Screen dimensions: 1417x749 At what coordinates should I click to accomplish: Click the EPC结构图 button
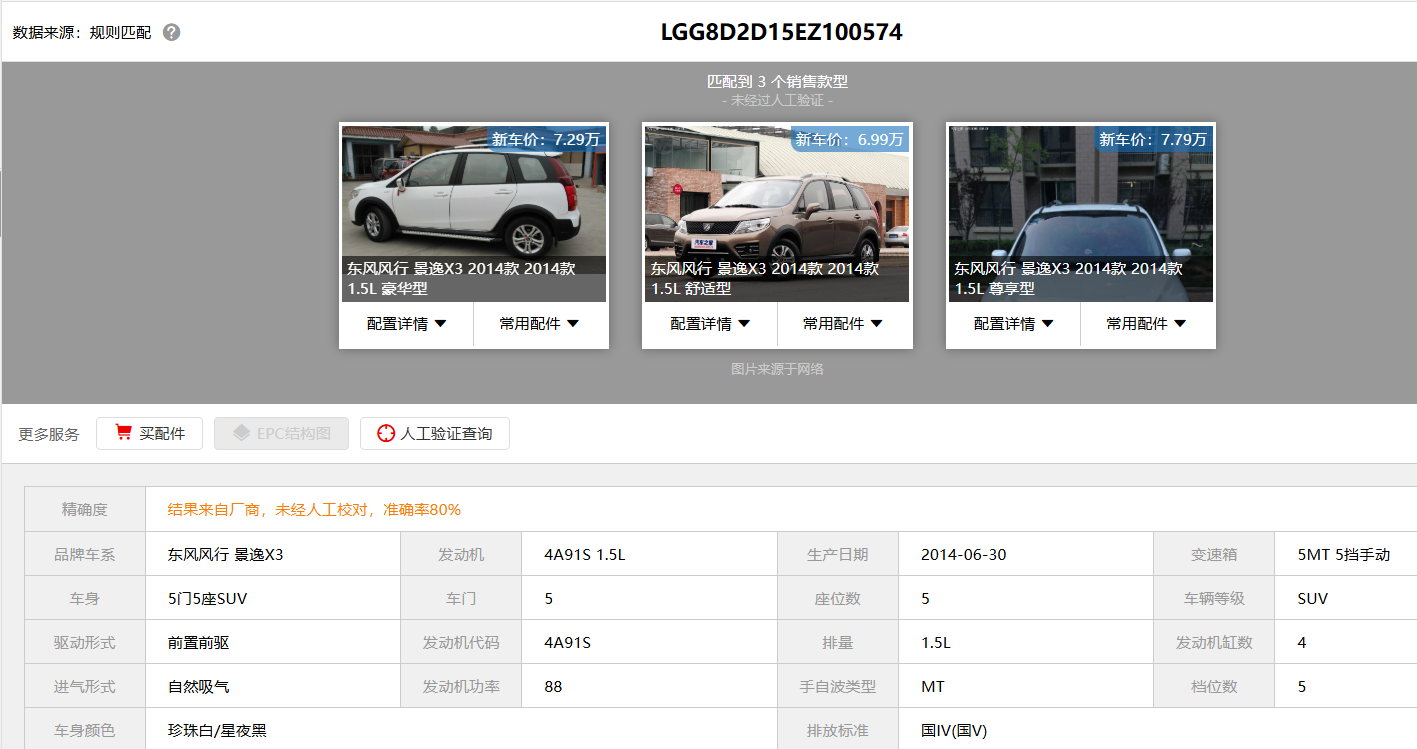(281, 434)
